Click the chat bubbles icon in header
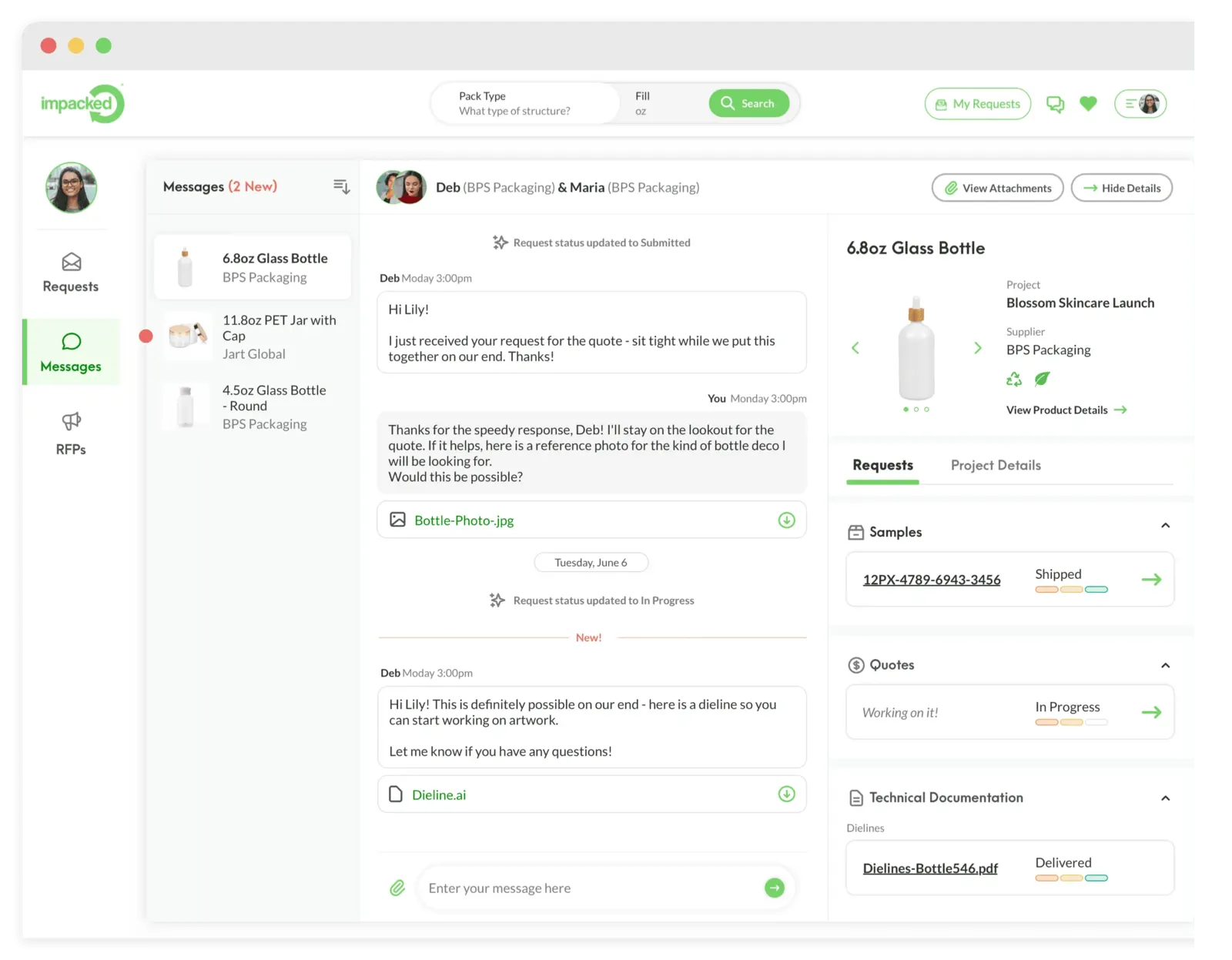 (x=1055, y=104)
